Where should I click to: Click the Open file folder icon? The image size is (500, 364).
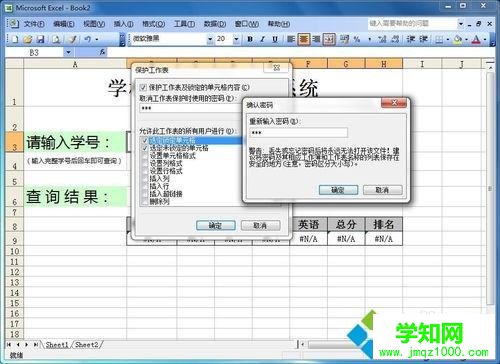tap(28, 39)
